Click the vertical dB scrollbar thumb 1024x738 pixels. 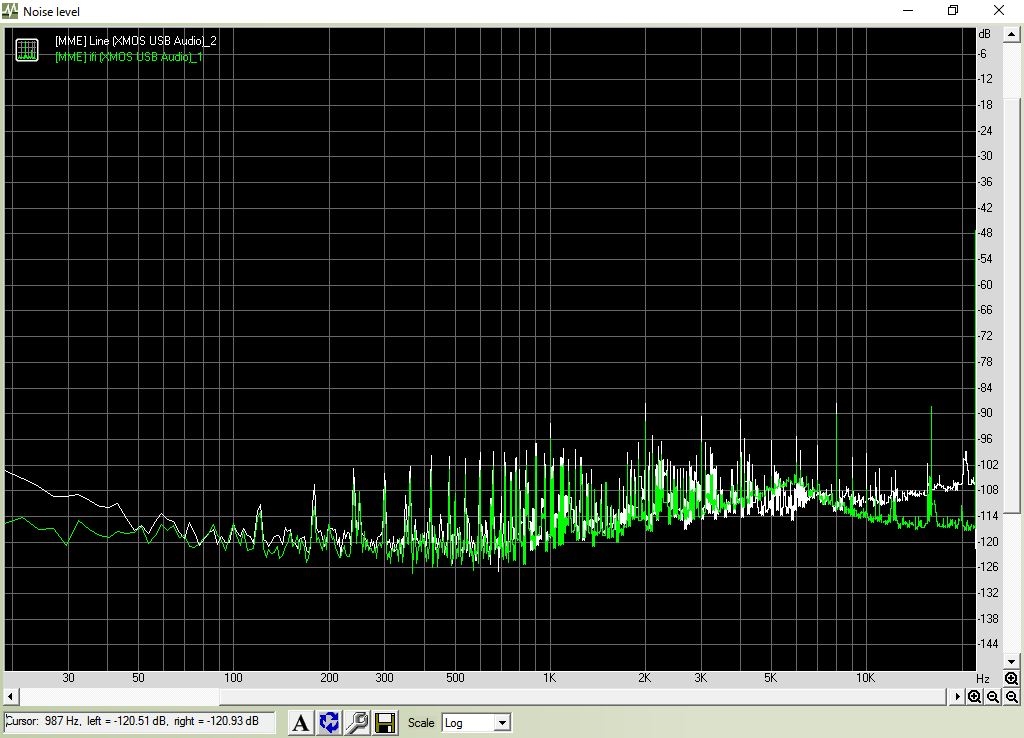(x=1012, y=306)
